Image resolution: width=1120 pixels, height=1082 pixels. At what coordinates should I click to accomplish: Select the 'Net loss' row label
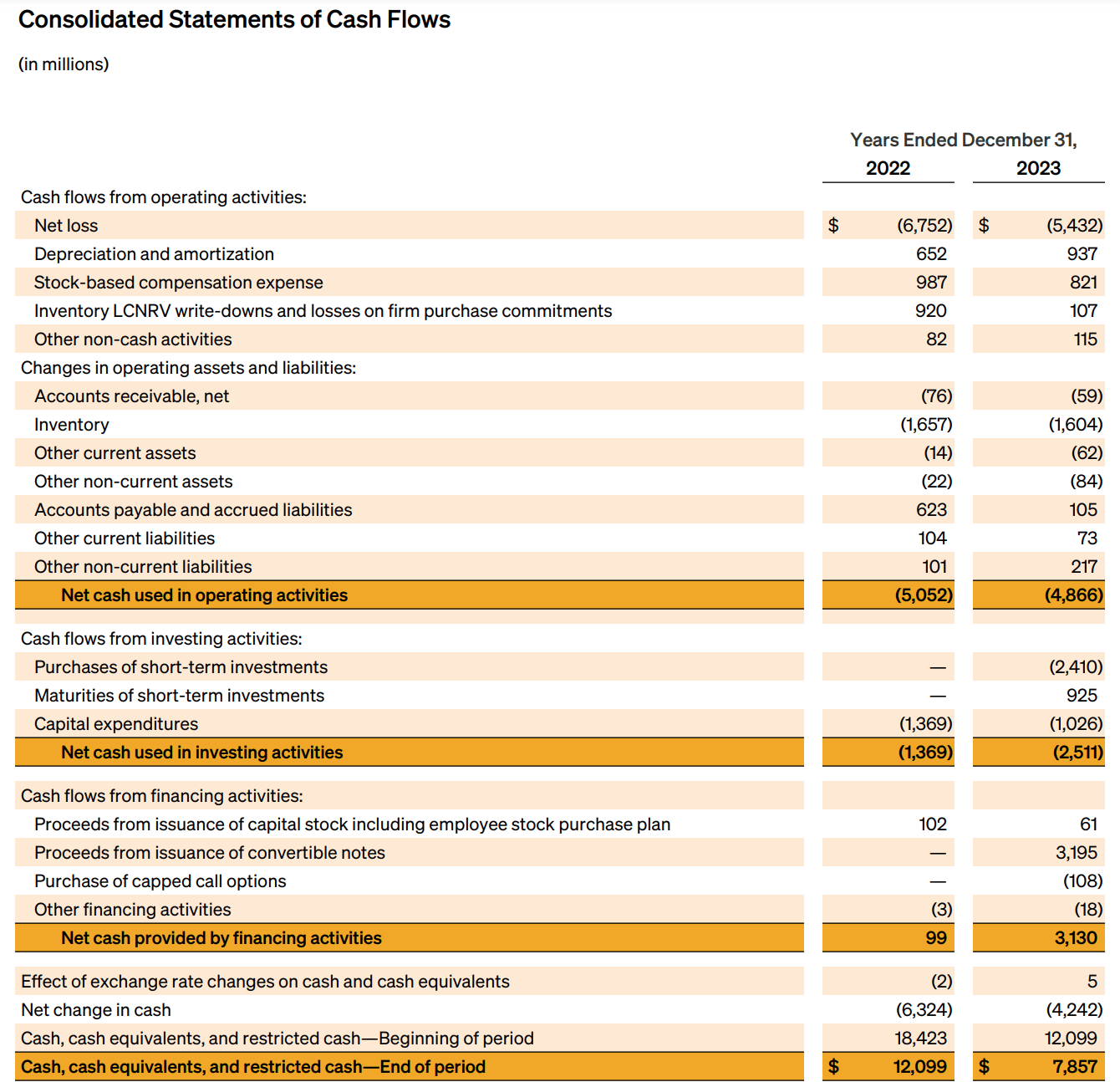pos(66,226)
